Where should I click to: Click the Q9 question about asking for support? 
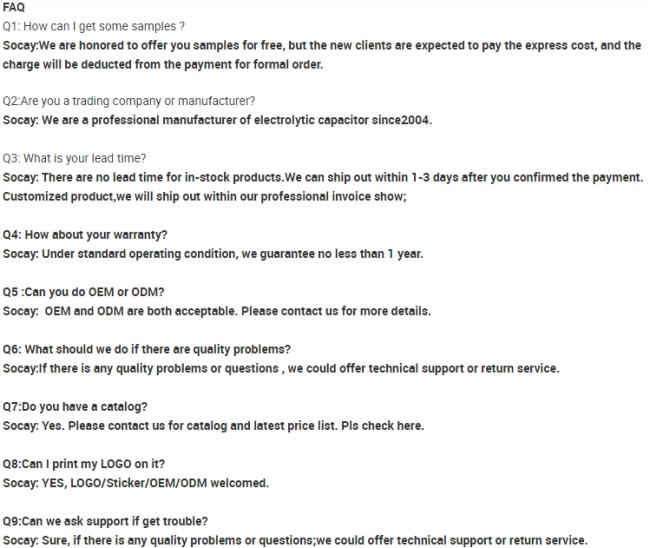[105, 521]
